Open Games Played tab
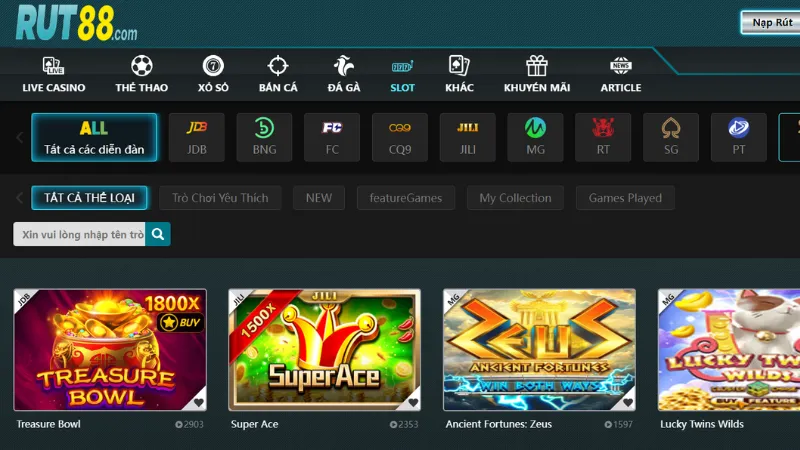This screenshot has height=450, width=800. (625, 198)
